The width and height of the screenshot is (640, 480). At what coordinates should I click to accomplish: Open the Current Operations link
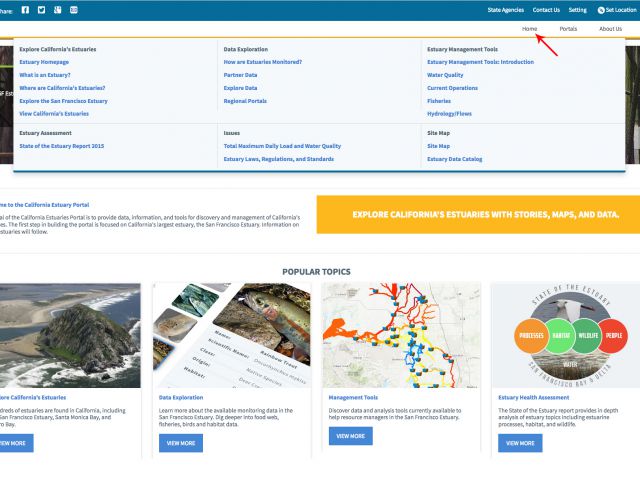click(452, 88)
